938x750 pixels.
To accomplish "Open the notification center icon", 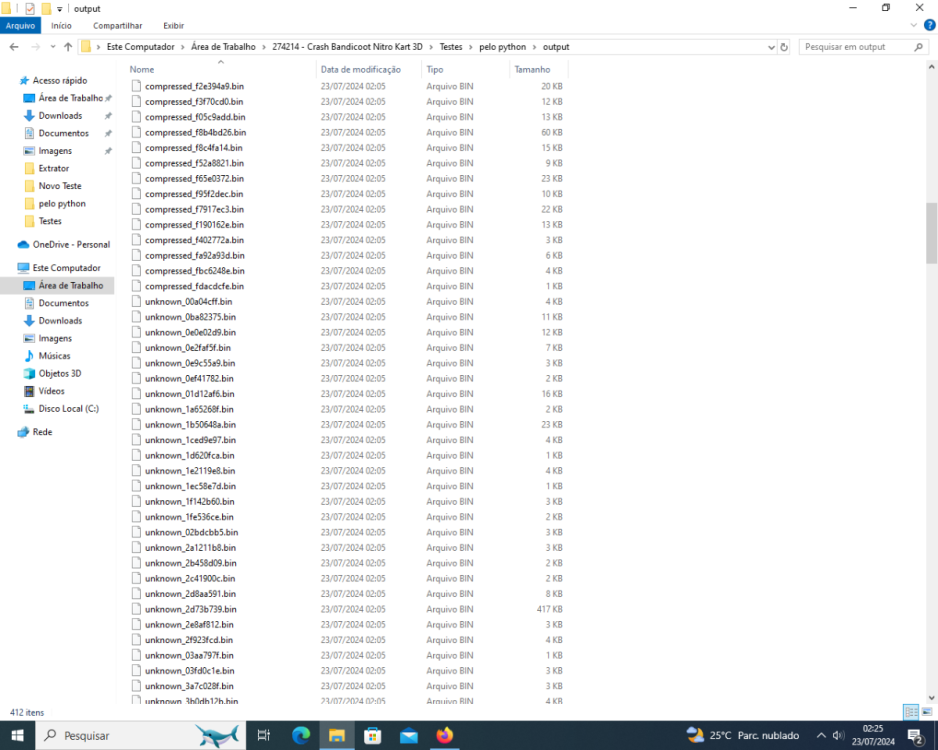I will pos(914,736).
